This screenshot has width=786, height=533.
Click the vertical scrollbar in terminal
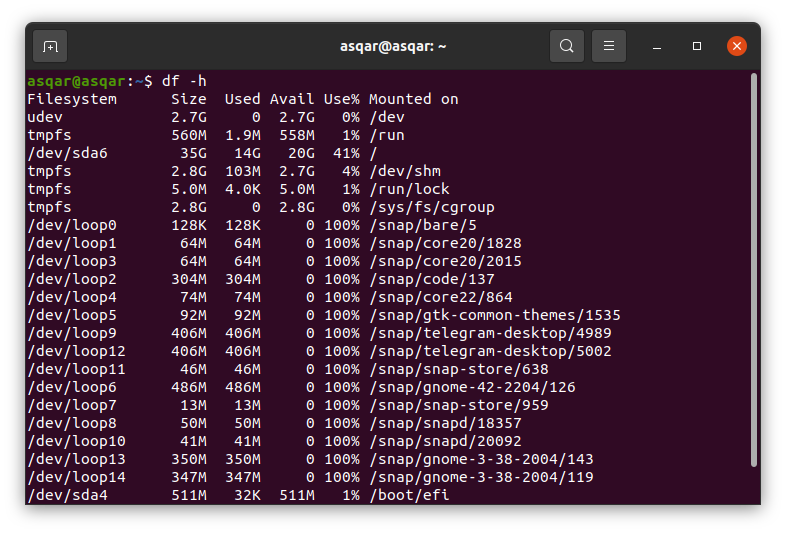(x=753, y=270)
